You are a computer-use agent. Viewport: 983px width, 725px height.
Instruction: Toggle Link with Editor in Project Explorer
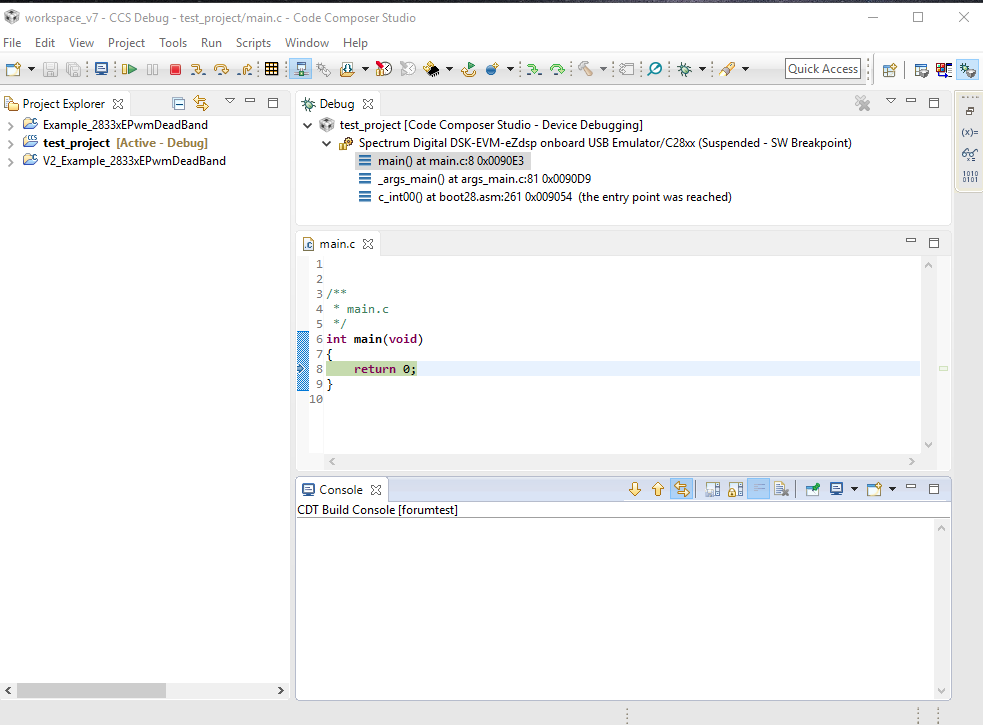pyautogui.click(x=201, y=103)
